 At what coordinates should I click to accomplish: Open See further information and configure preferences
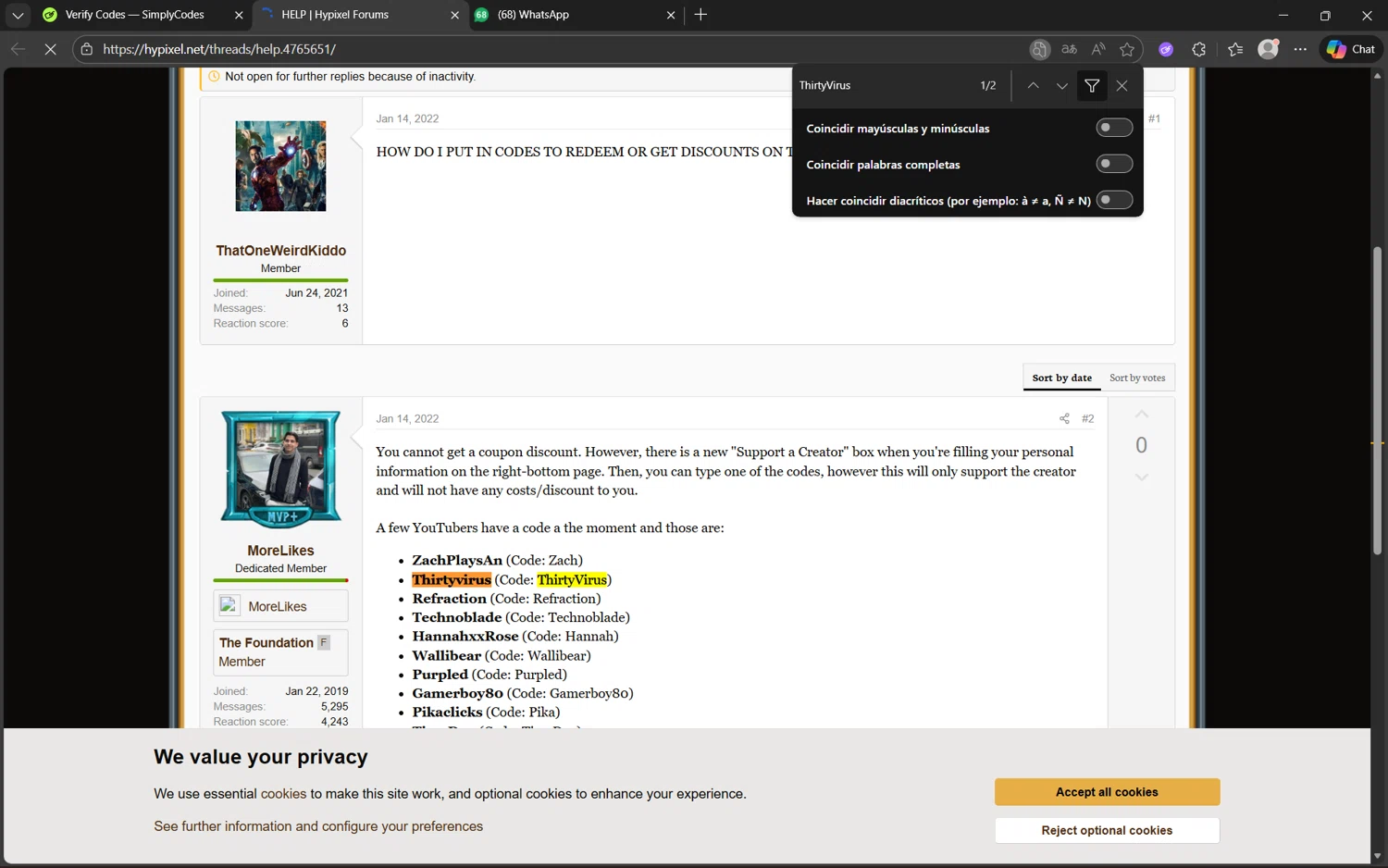pos(318,826)
